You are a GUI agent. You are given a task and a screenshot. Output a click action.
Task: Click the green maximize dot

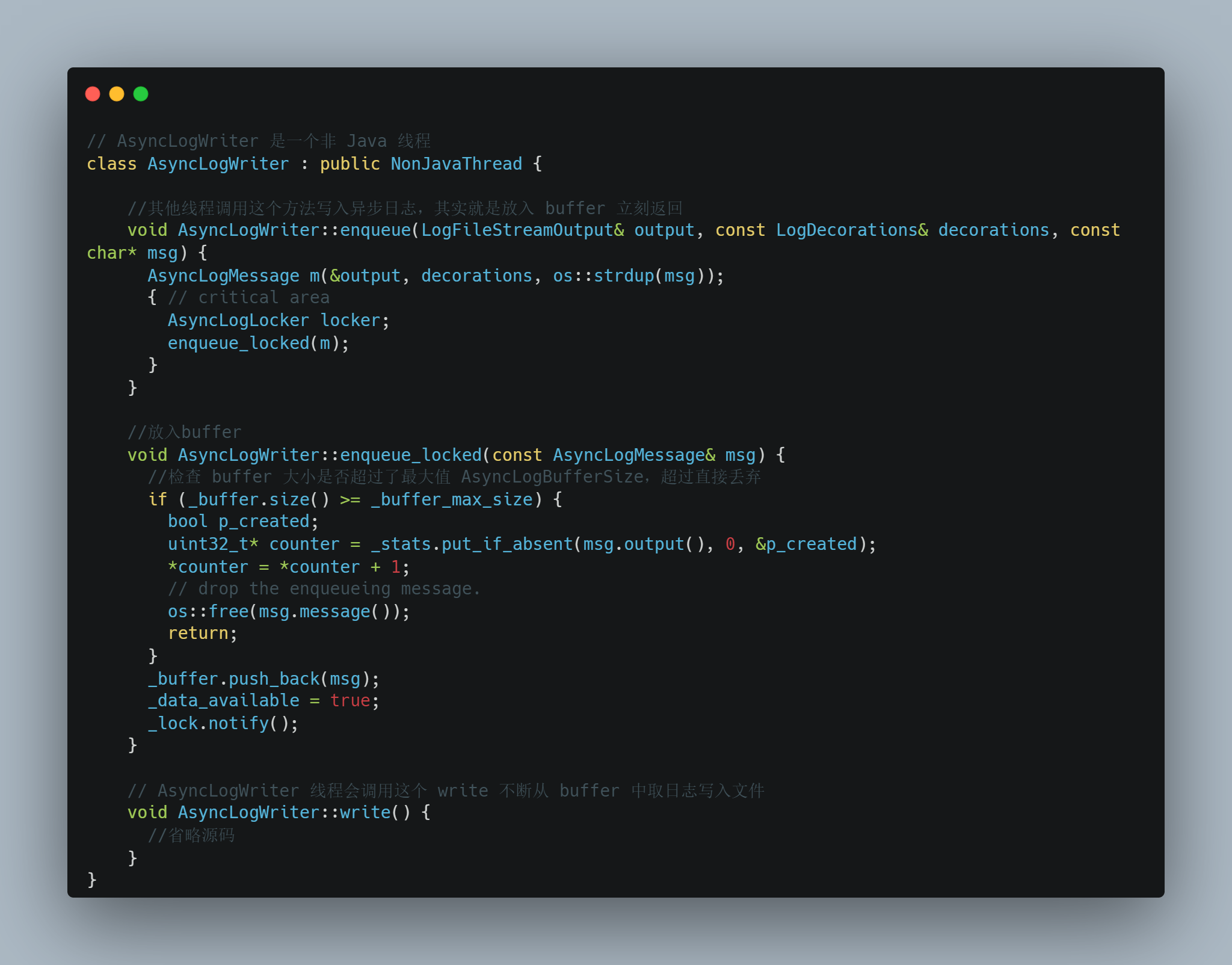[141, 94]
